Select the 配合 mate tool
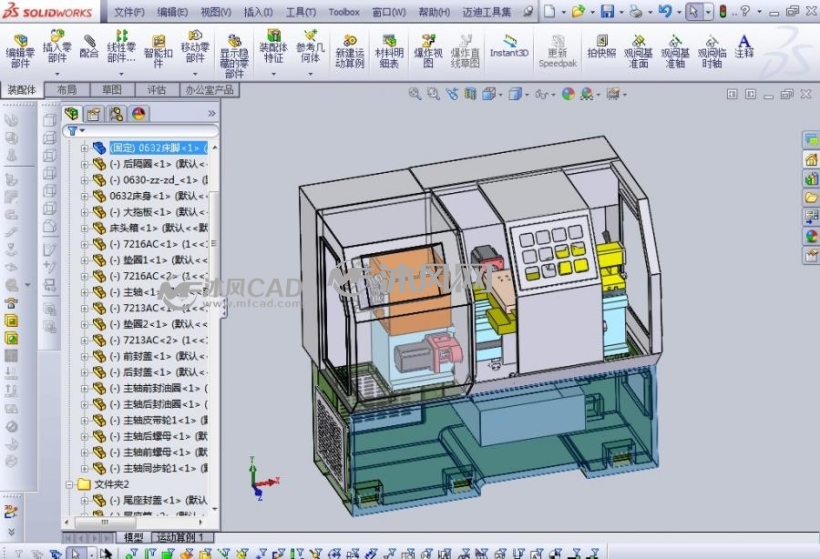The height and width of the screenshot is (559, 820). point(89,47)
